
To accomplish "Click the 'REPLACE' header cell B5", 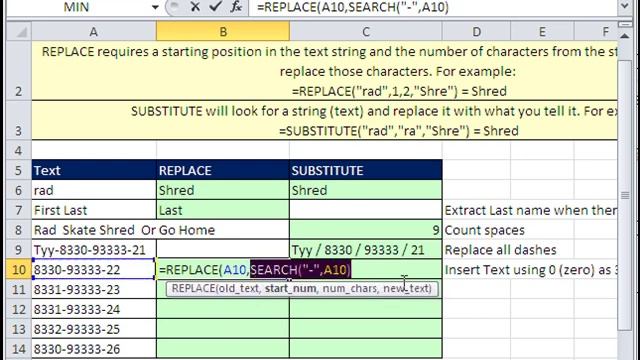I will 223,170.
